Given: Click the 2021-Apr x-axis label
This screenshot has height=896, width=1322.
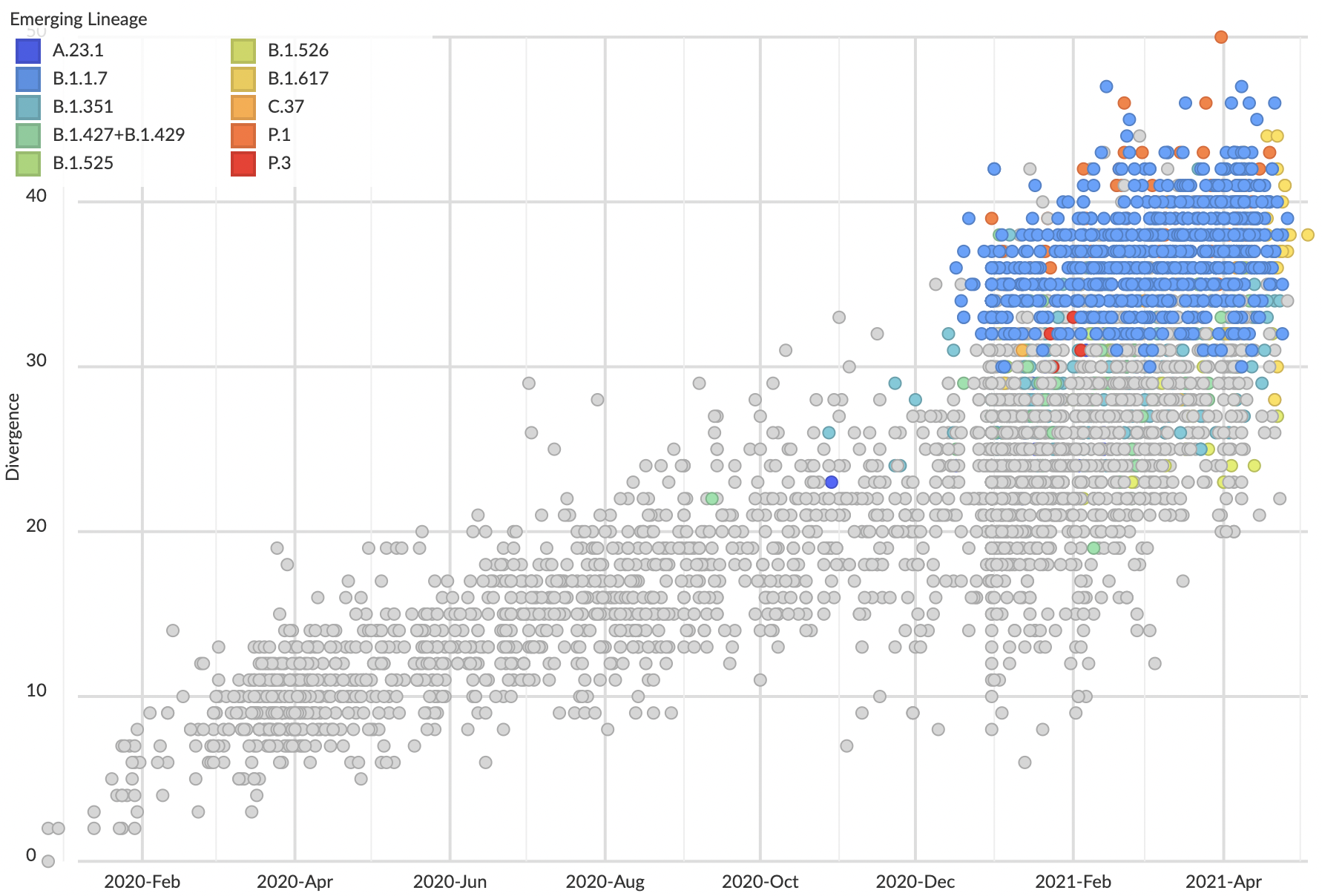Looking at the screenshot, I should [1223, 881].
